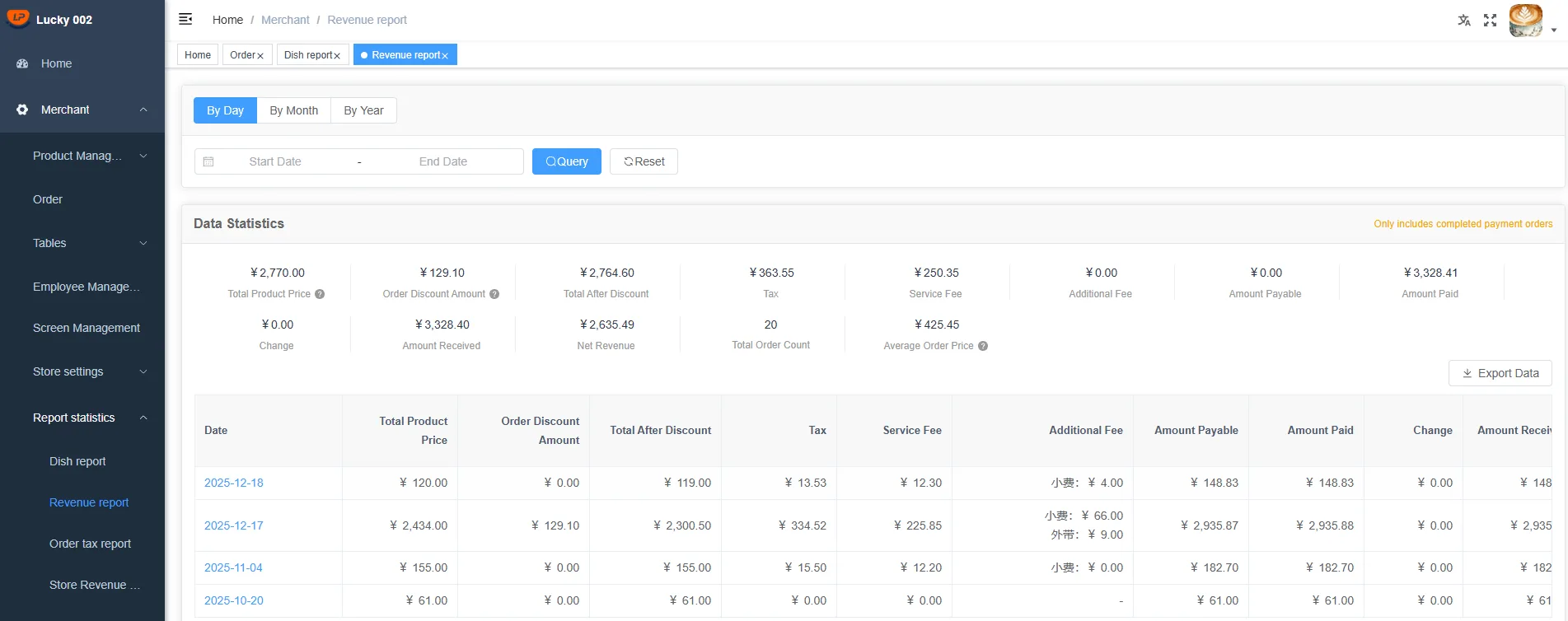Click Home in the breadcrumb
This screenshot has width=1568, height=621.
(x=227, y=20)
